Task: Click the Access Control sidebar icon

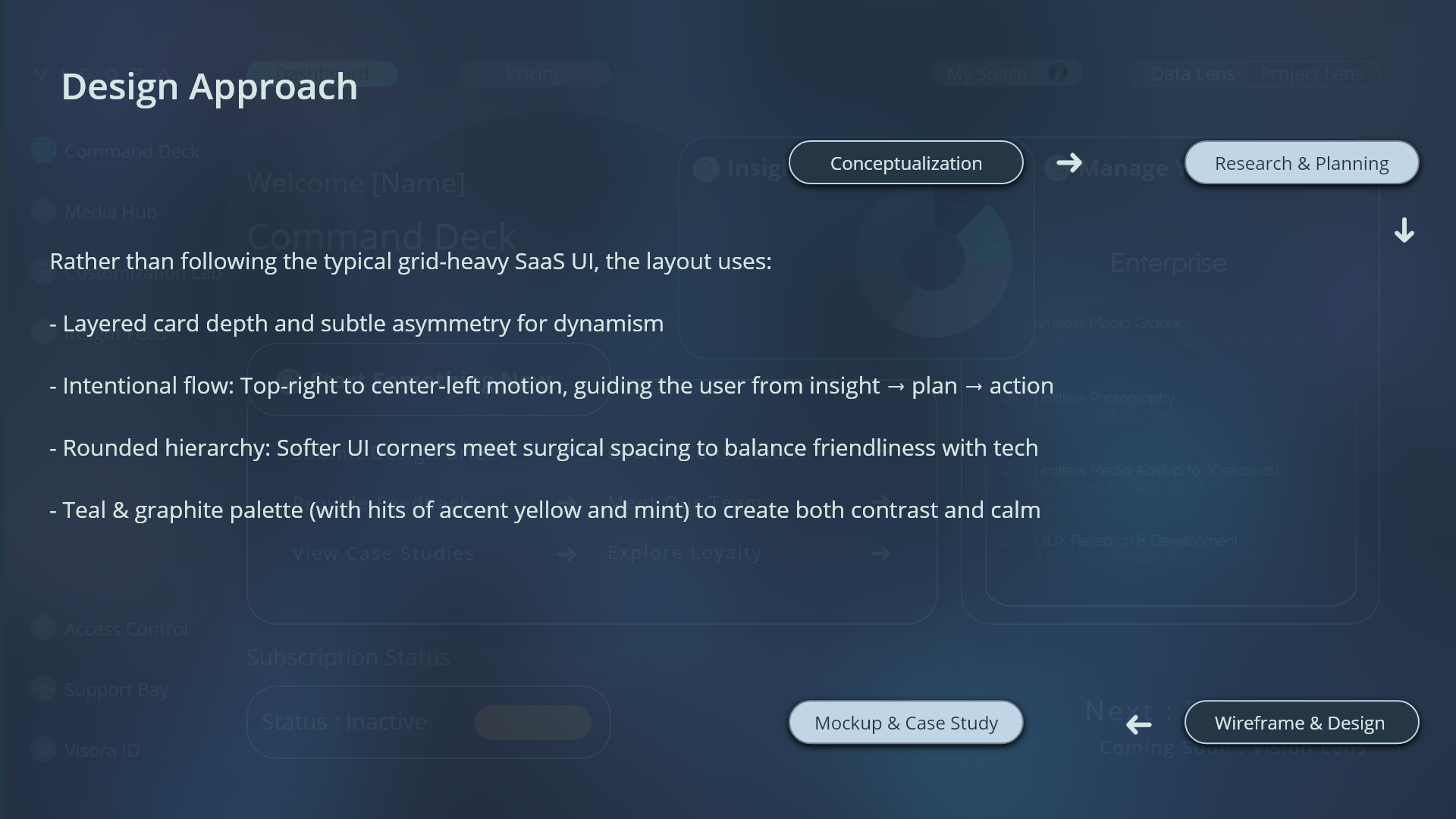Action: pos(44,628)
